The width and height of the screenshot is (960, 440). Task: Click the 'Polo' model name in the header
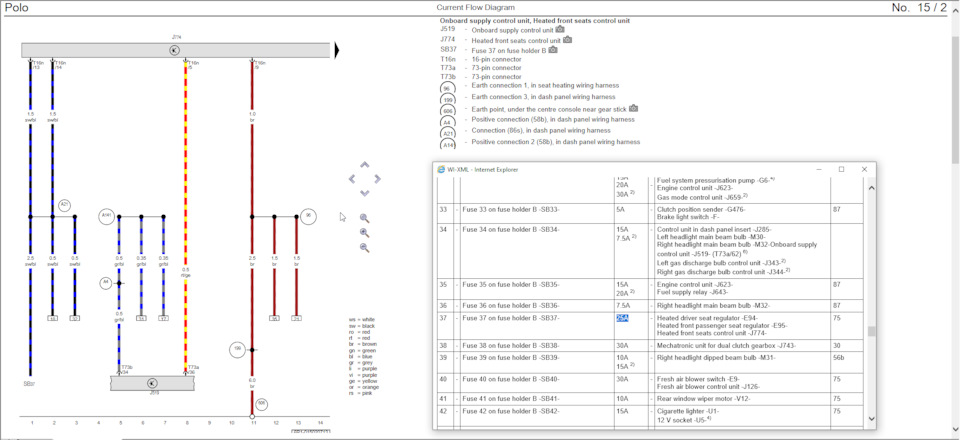(17, 7)
